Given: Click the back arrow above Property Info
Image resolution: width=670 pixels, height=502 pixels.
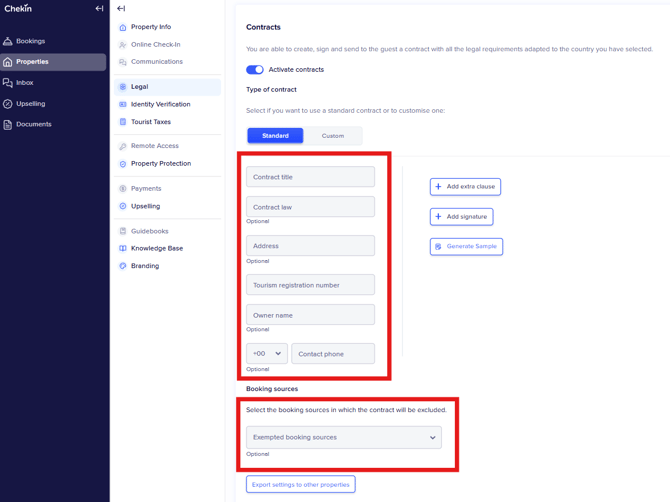Looking at the screenshot, I should (121, 9).
